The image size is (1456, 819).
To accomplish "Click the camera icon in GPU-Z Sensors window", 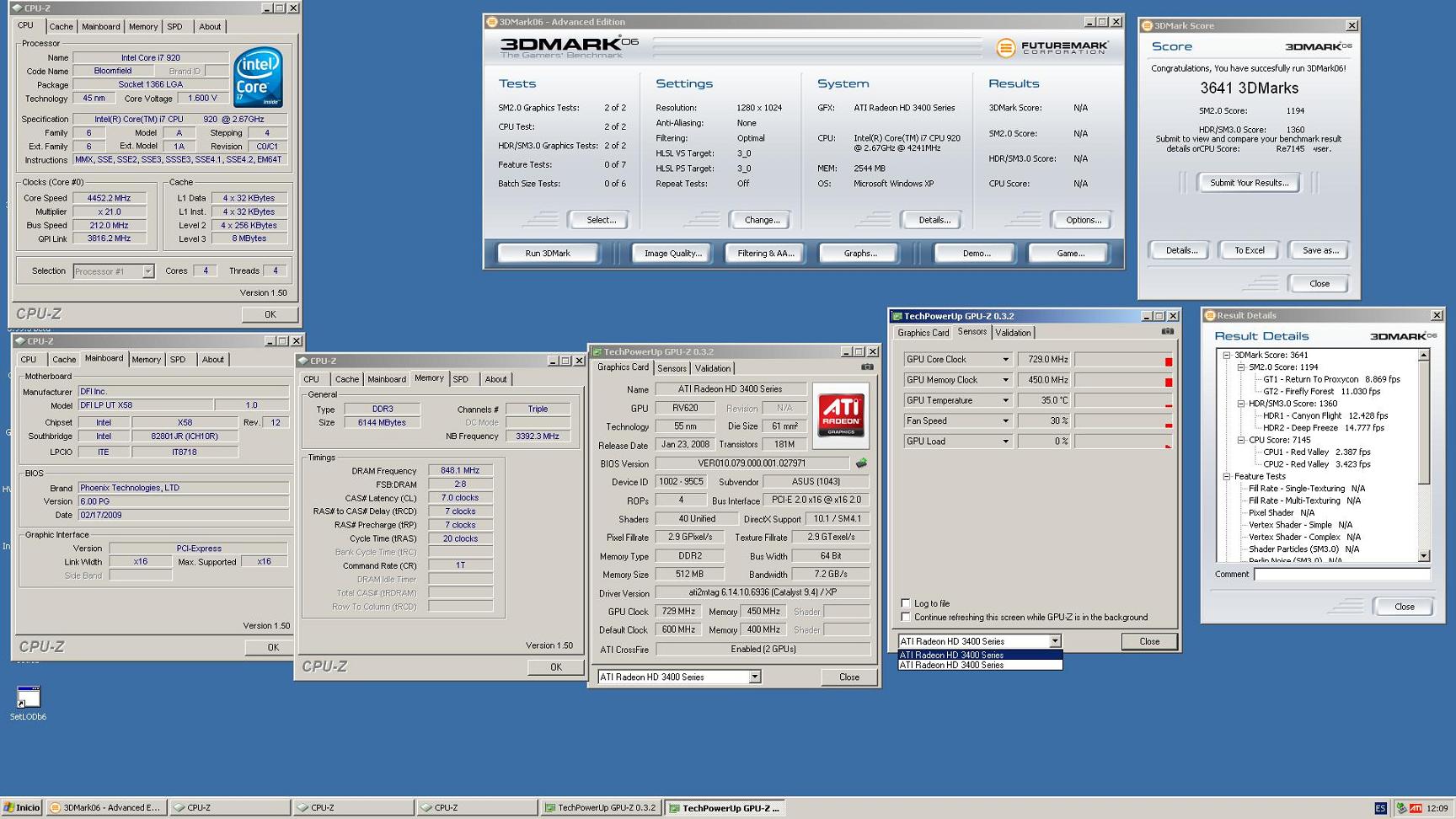I will click(x=1167, y=332).
